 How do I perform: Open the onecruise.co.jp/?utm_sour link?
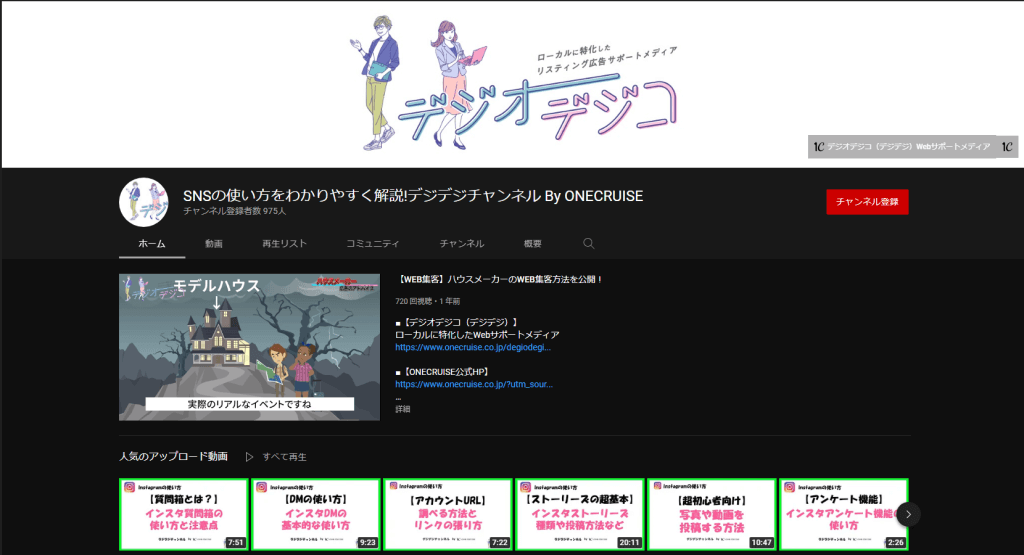(x=474, y=385)
